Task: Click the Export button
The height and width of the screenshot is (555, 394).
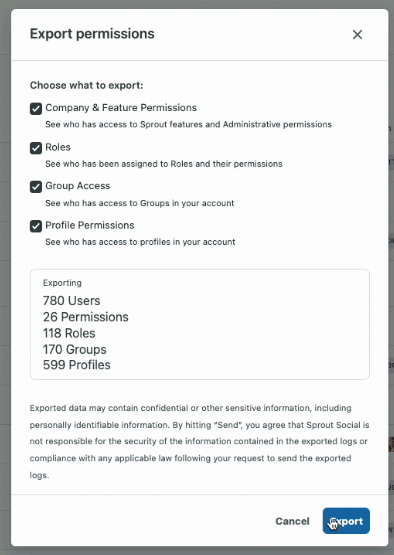Action: [346, 521]
